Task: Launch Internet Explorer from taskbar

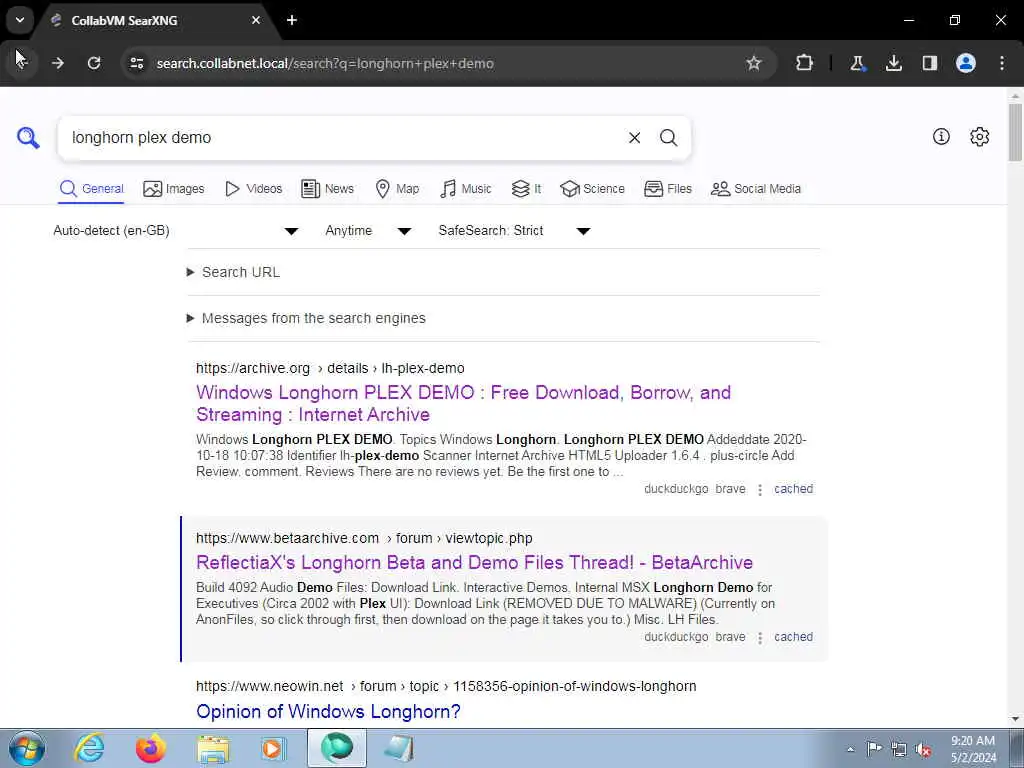Action: coord(89,748)
